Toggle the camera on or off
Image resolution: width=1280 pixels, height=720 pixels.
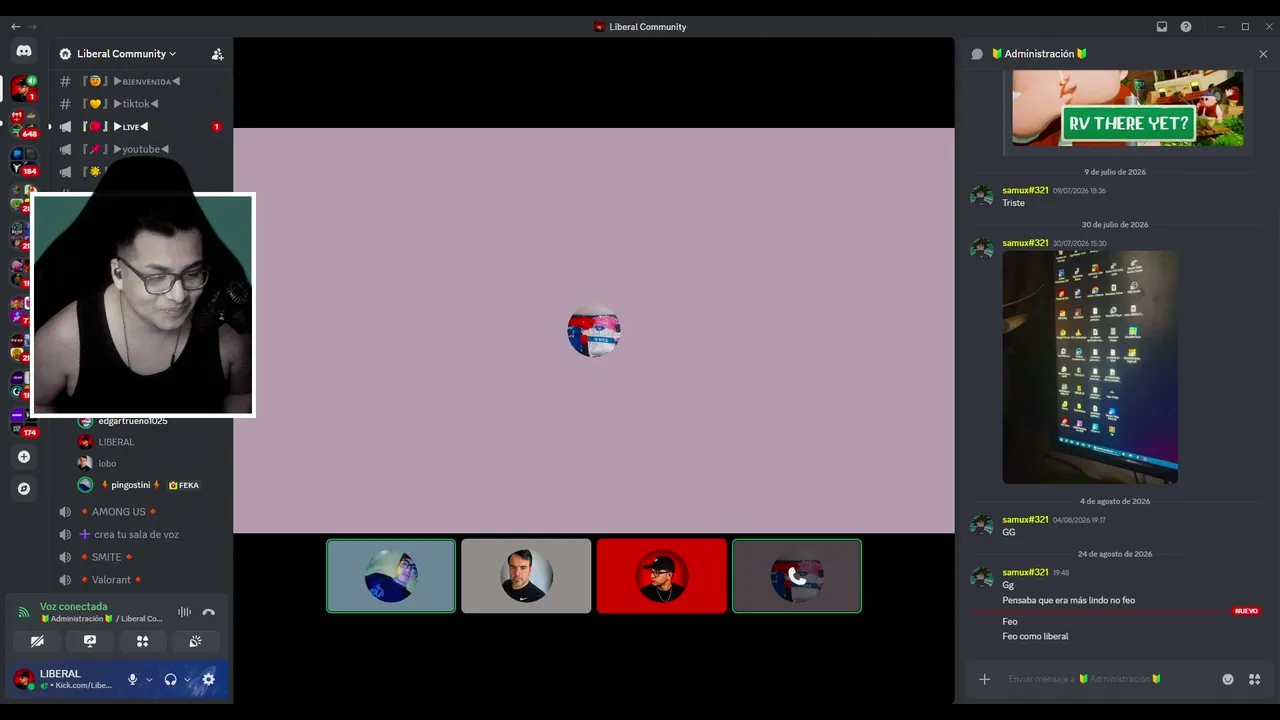pyautogui.click(x=37, y=641)
